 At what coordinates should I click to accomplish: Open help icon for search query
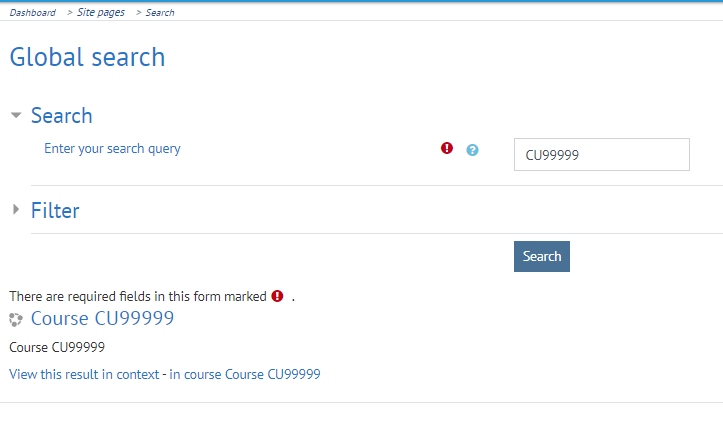pyautogui.click(x=472, y=150)
